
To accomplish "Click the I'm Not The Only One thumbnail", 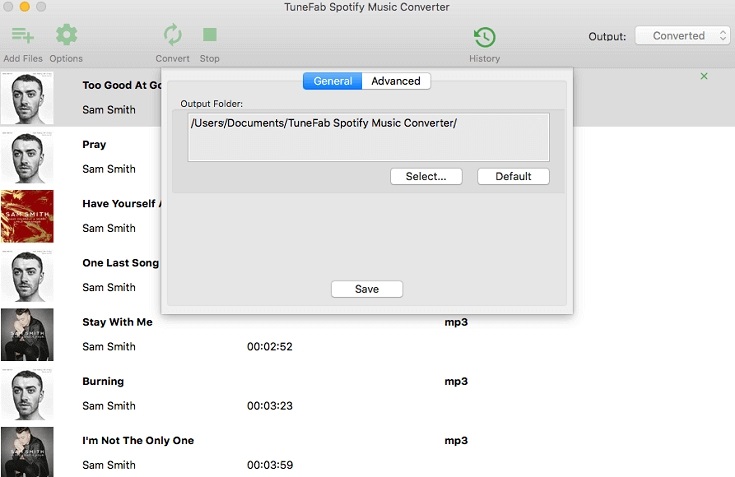I will (27, 452).
